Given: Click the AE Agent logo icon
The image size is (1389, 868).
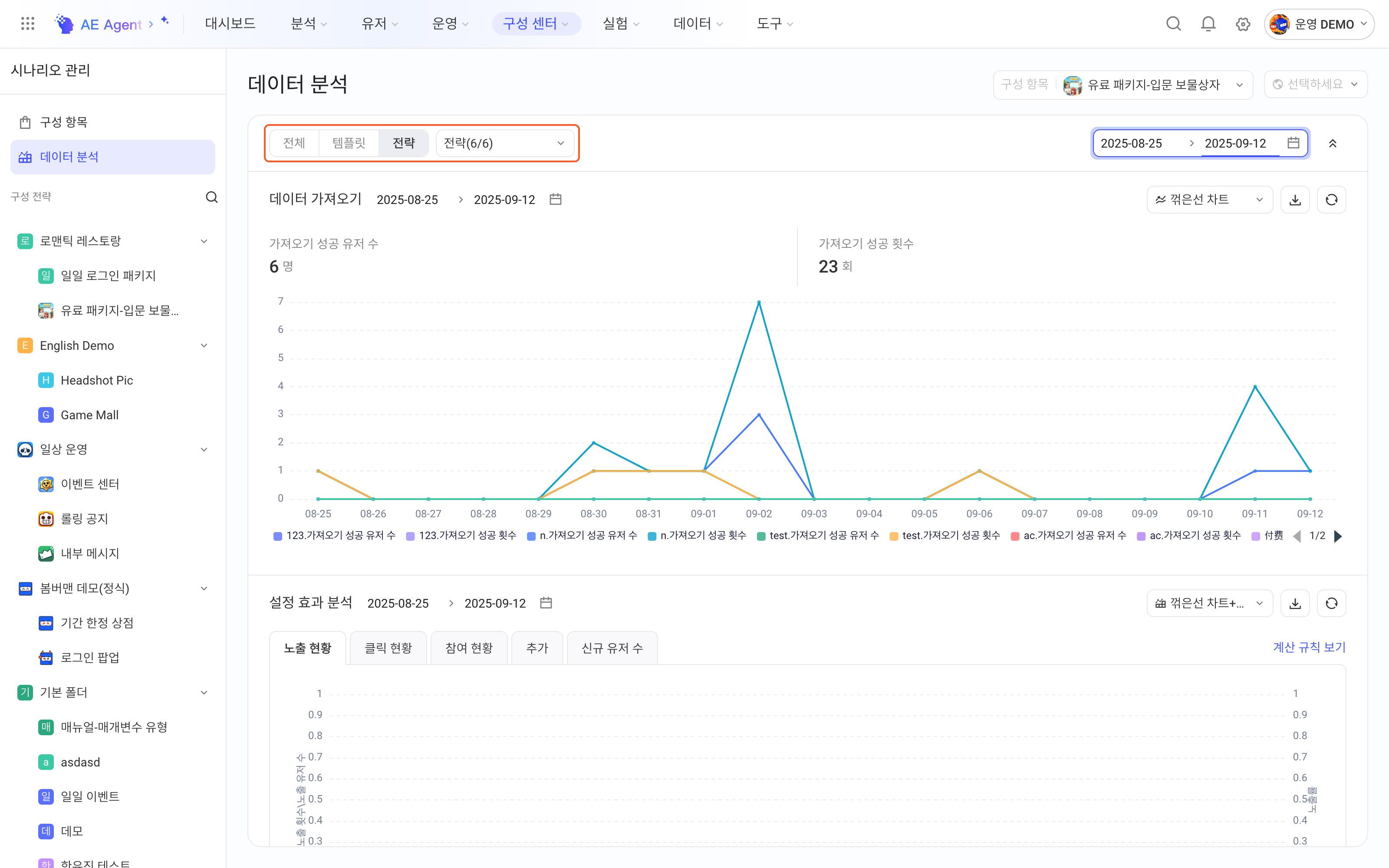Looking at the screenshot, I should point(64,23).
